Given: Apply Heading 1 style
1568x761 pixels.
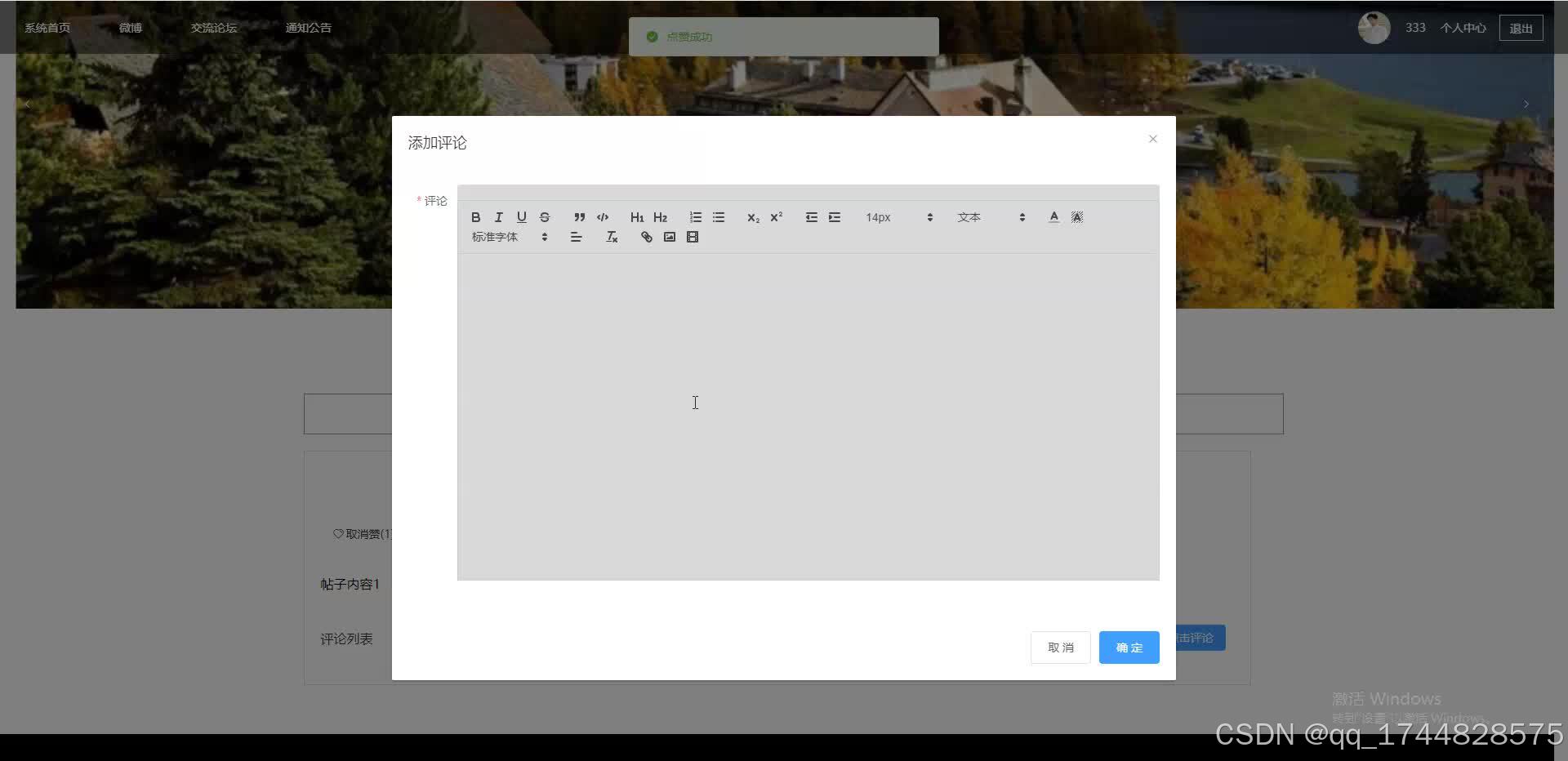Looking at the screenshot, I should [637, 217].
